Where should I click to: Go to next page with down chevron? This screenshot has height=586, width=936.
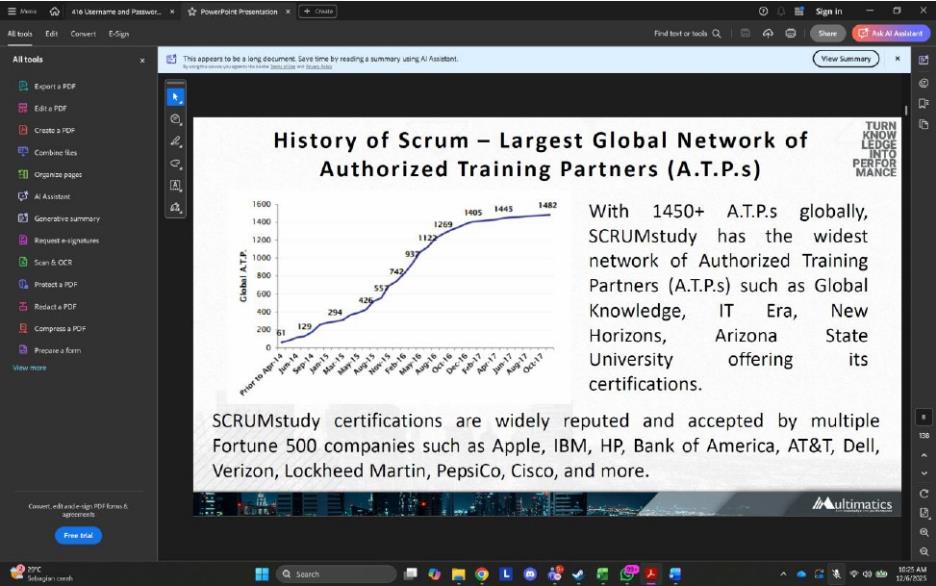pyautogui.click(x=923, y=473)
